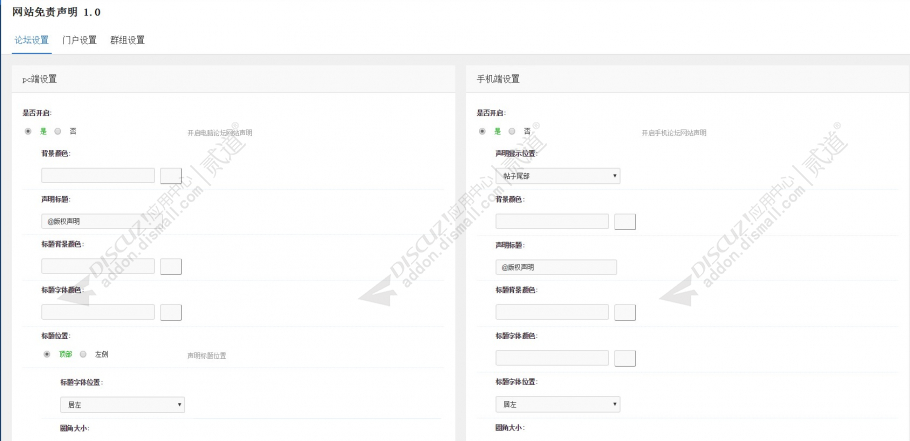Viewport: 910px width, 441px height.
Task: Click the pc端设置 panel header
Action: [233, 79]
